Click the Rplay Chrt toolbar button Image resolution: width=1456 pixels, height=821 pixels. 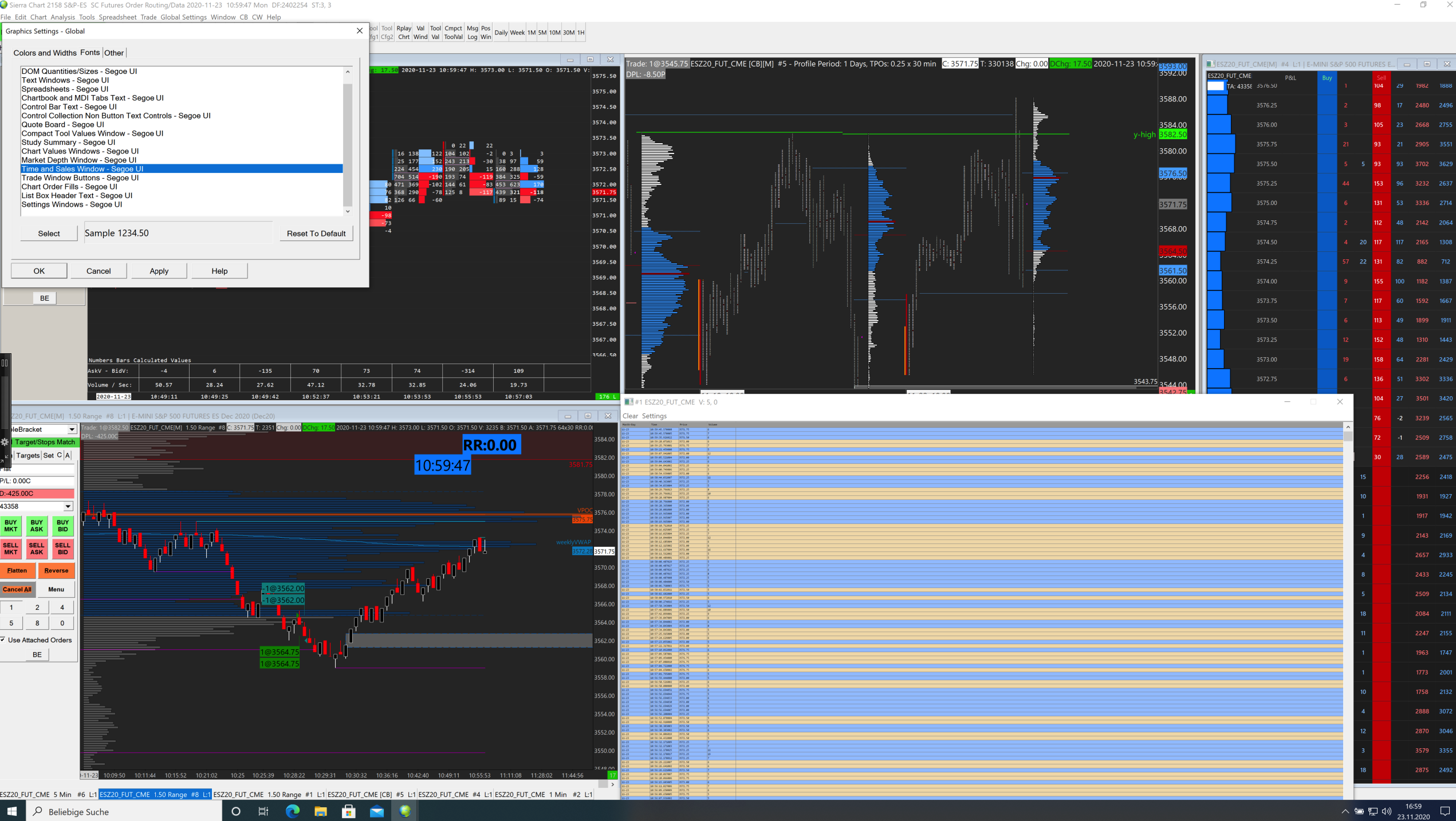click(x=404, y=32)
